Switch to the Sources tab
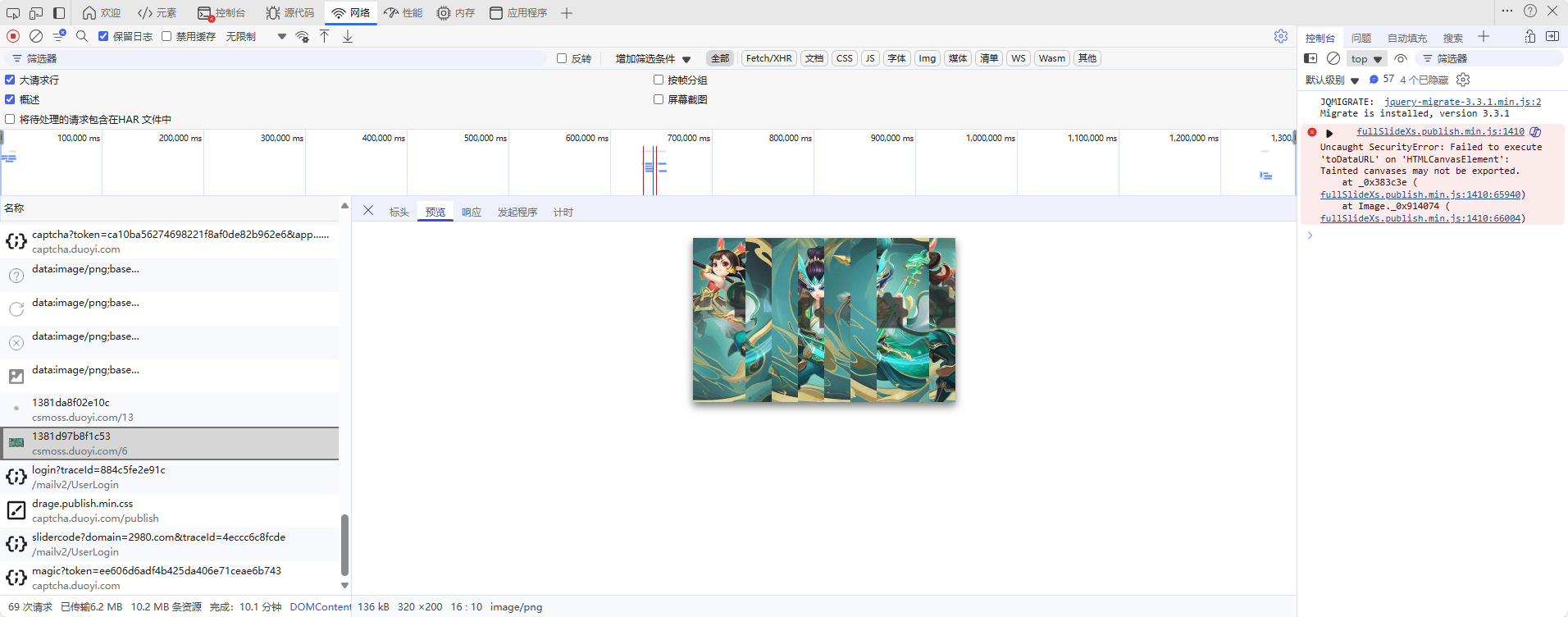Viewport: 1568px width, 617px height. tap(290, 13)
